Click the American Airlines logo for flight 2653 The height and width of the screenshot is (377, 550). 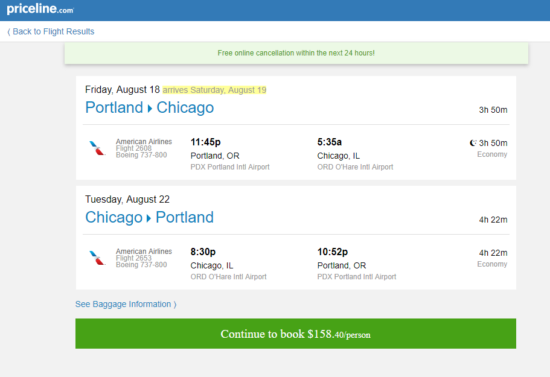tap(97, 258)
